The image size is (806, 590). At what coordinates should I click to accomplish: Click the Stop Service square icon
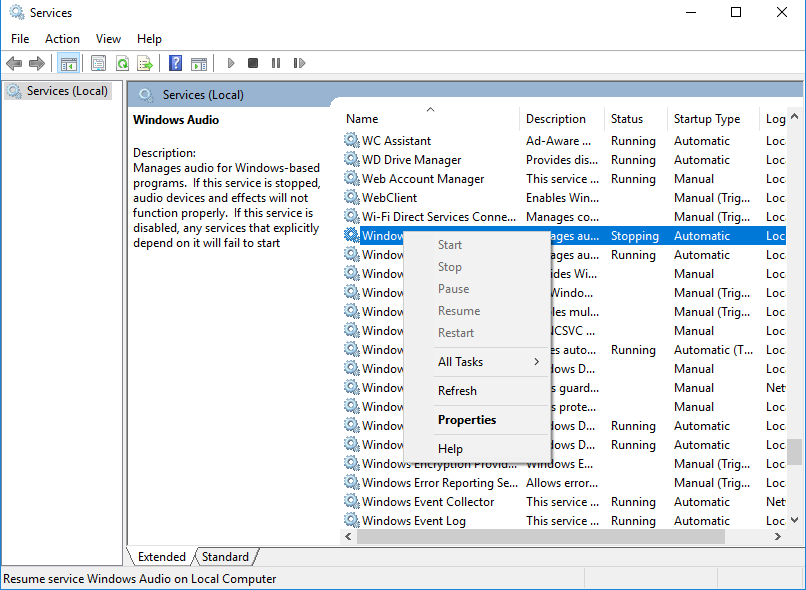pos(253,63)
